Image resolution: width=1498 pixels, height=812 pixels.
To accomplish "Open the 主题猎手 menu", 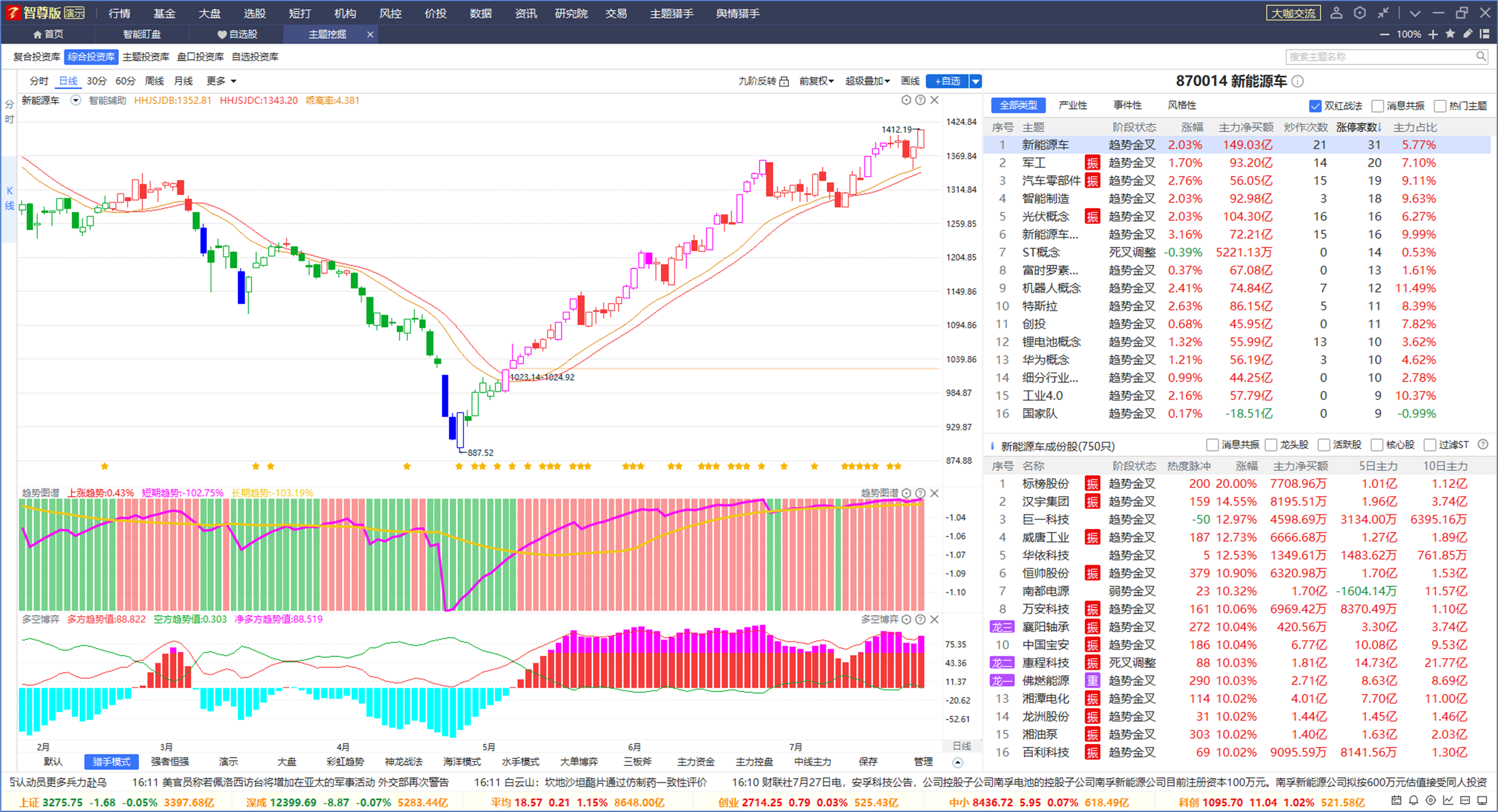I will 672,13.
